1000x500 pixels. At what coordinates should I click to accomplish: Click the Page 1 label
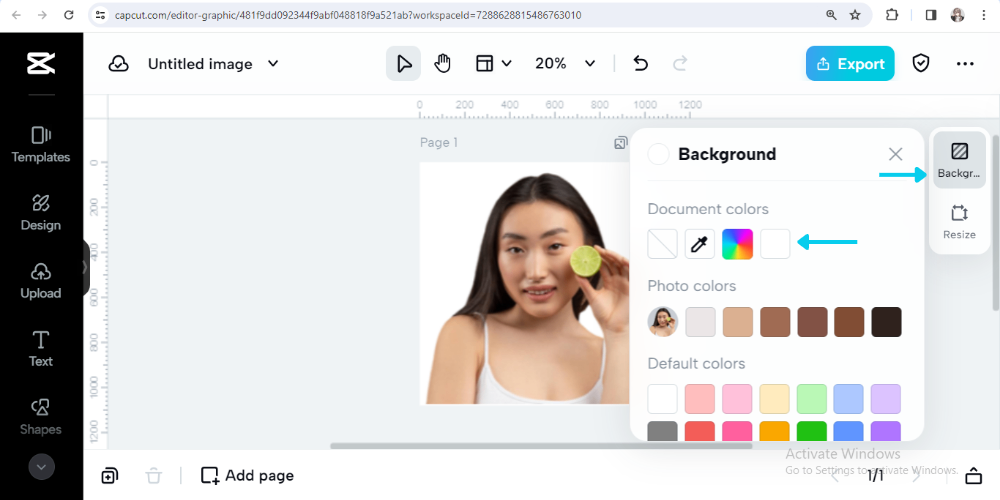439,142
